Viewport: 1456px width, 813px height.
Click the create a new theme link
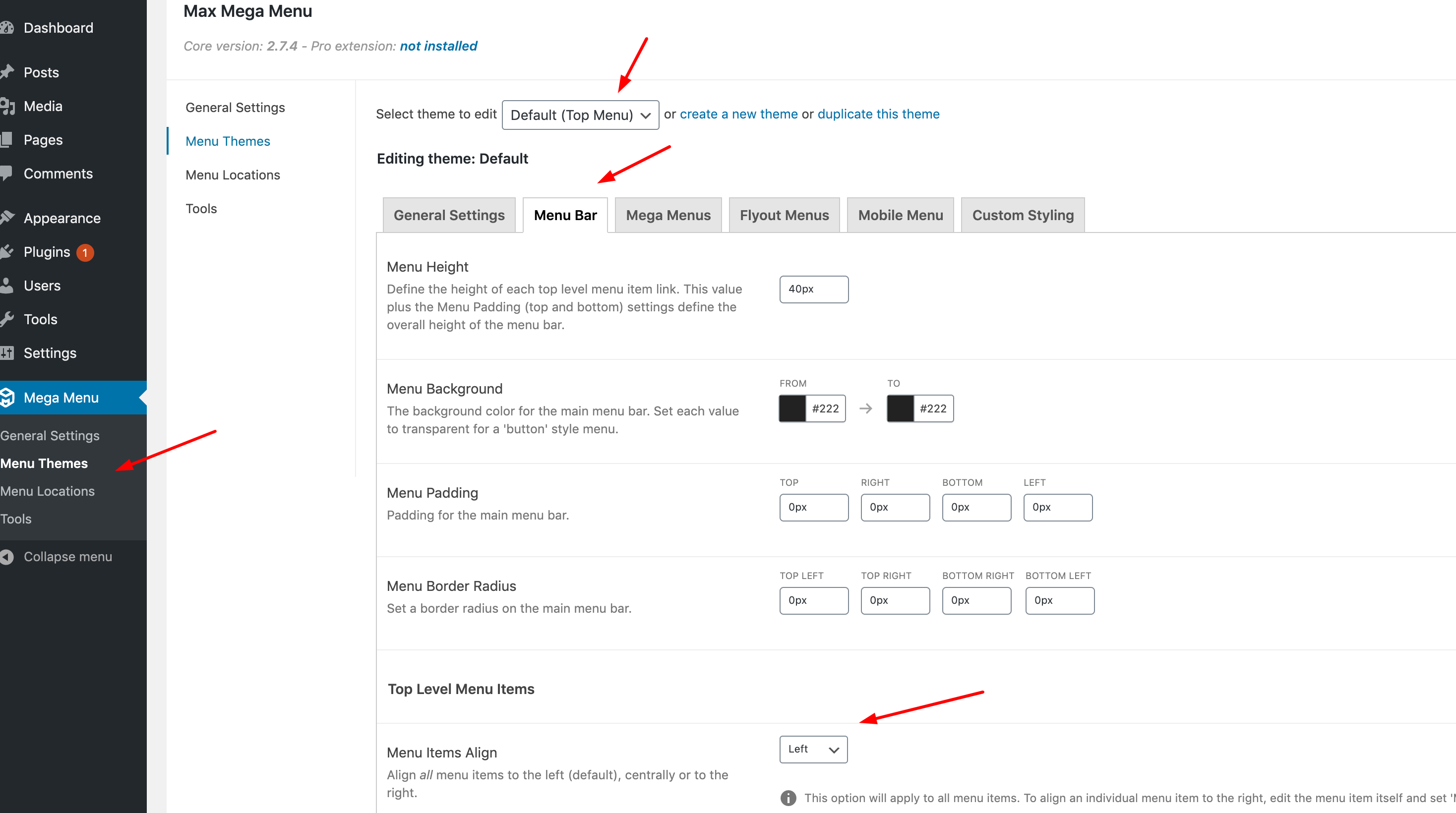coord(739,114)
